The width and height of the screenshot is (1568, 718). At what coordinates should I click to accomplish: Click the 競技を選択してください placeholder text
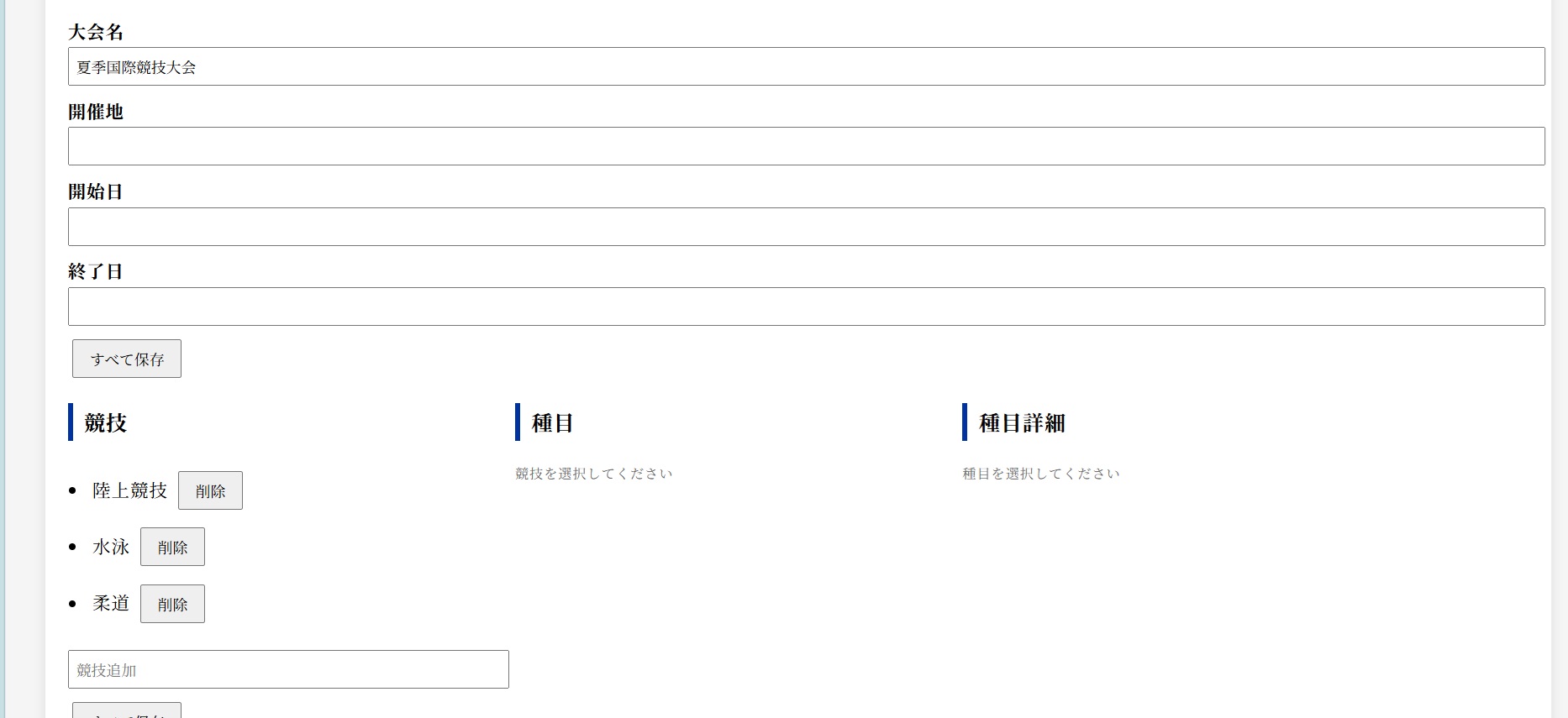click(594, 474)
